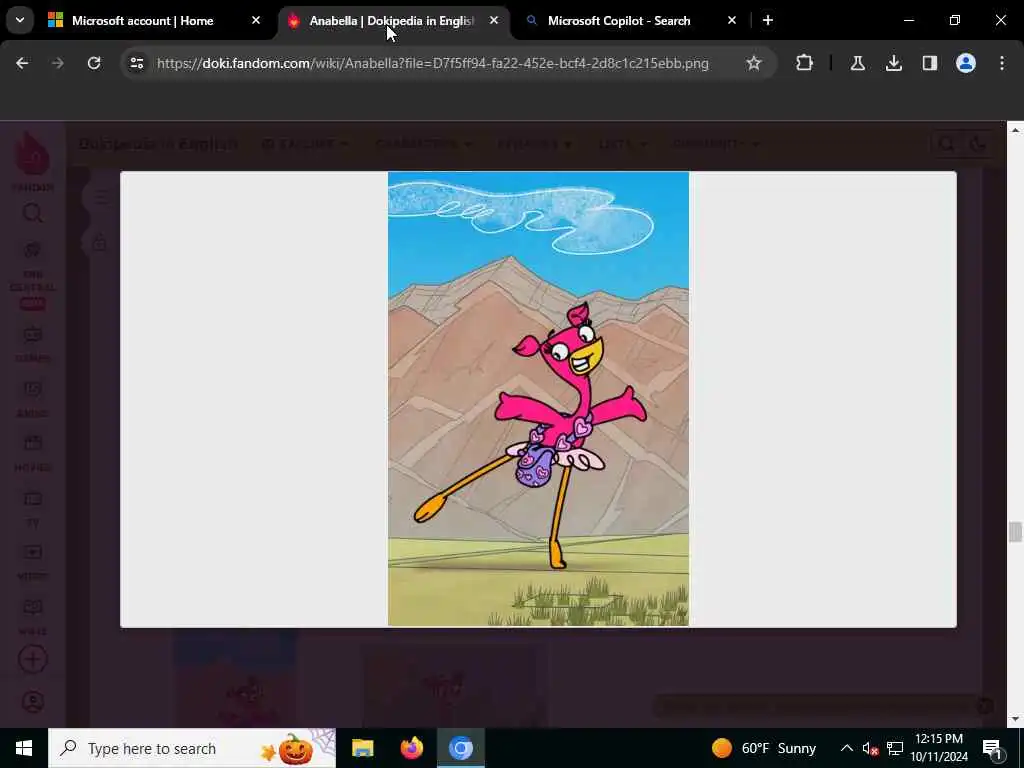
Task: Bookmark this page with star icon
Action: click(x=754, y=63)
